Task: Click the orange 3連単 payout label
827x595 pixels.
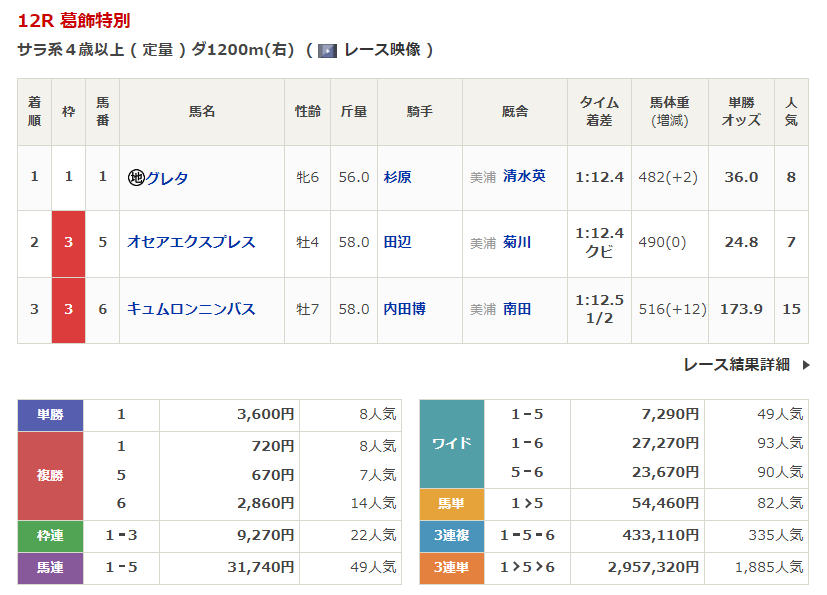Action: tap(451, 567)
